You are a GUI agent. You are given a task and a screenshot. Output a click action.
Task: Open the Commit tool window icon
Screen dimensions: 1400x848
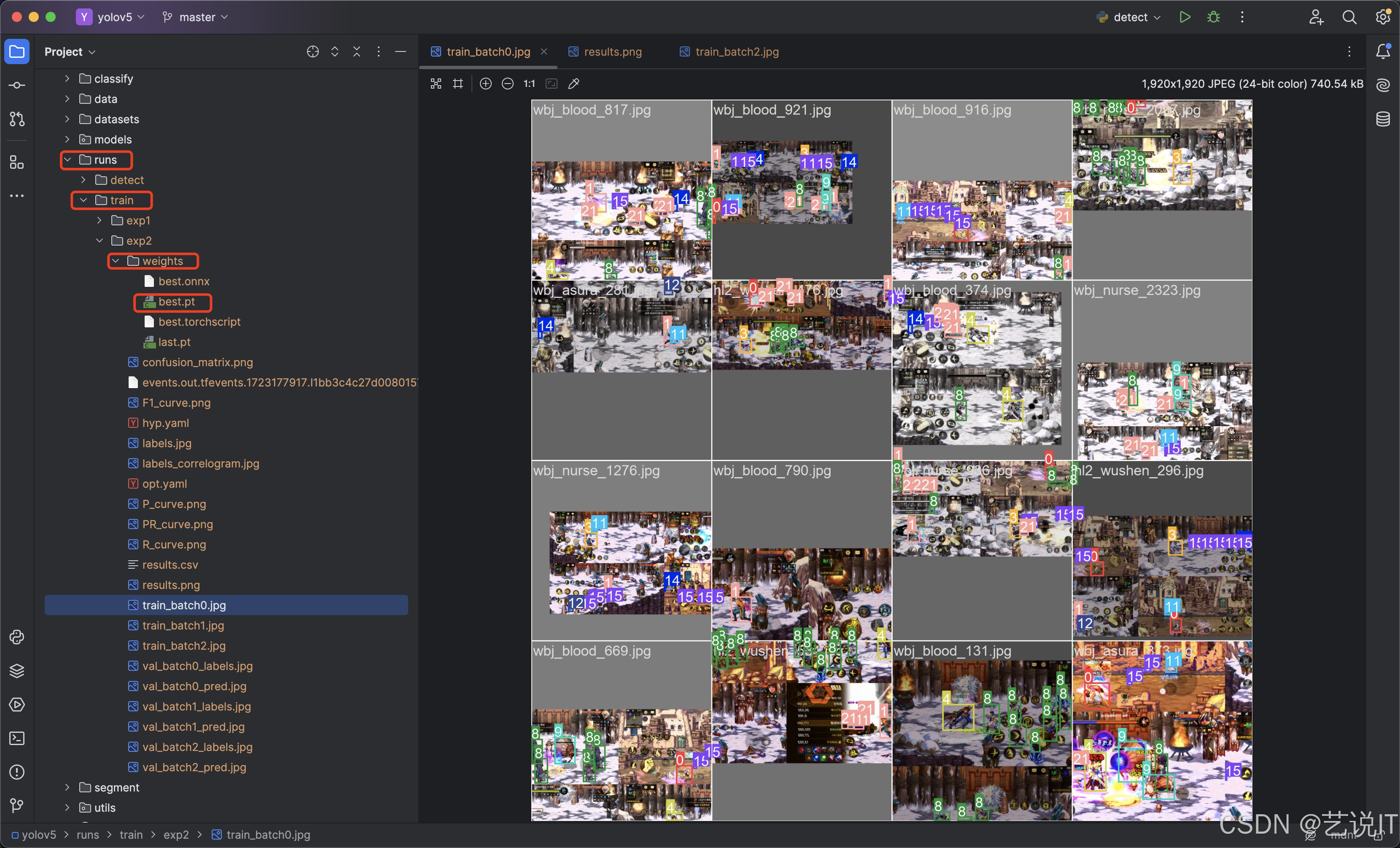(x=17, y=85)
